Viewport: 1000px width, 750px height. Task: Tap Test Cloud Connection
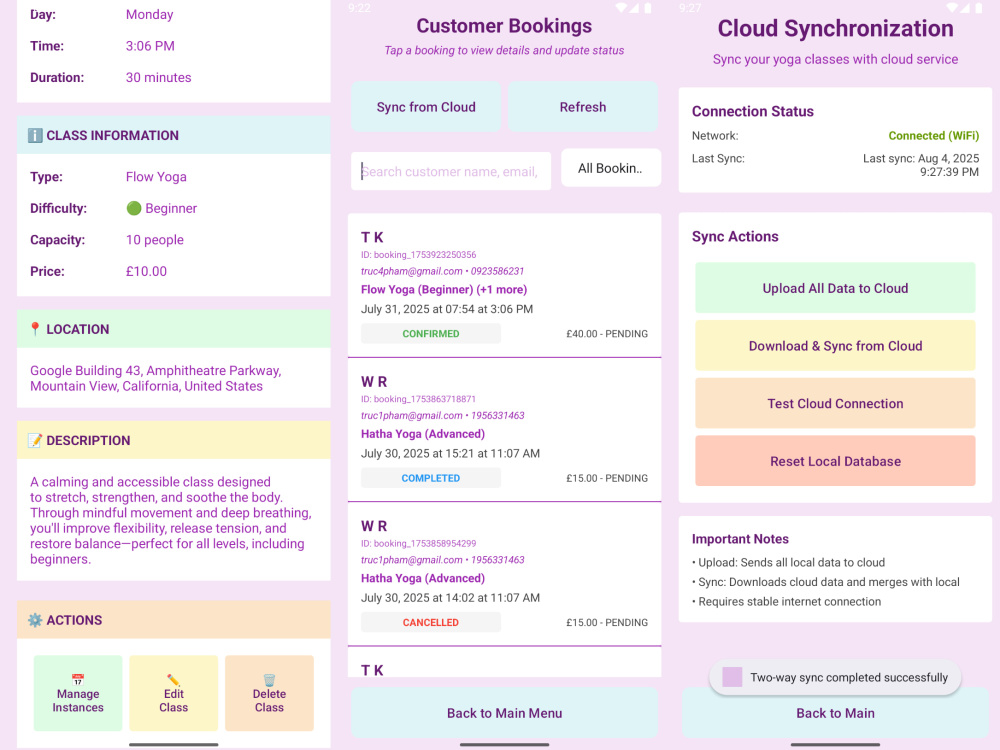click(835, 404)
